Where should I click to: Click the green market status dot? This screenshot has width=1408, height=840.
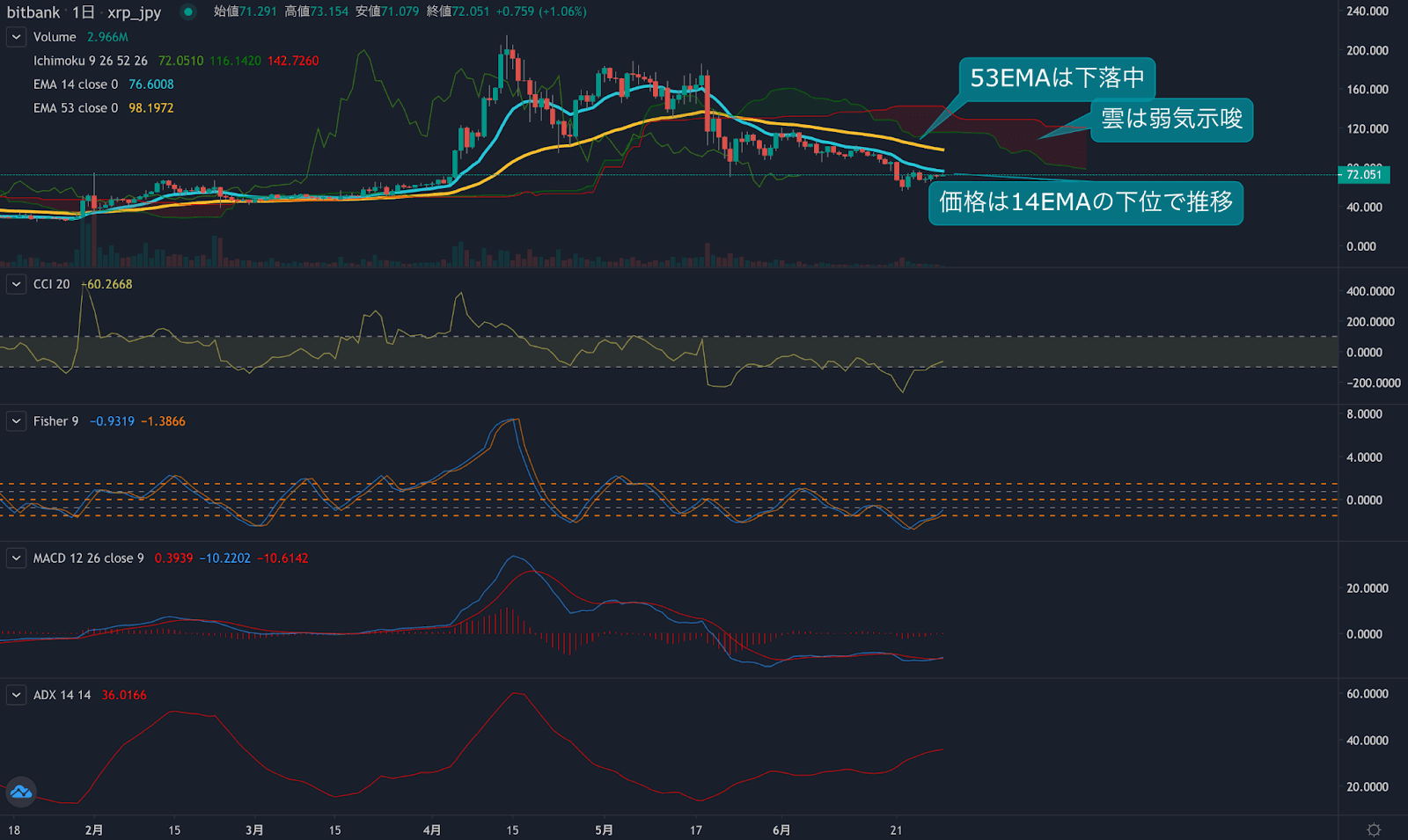(x=187, y=11)
